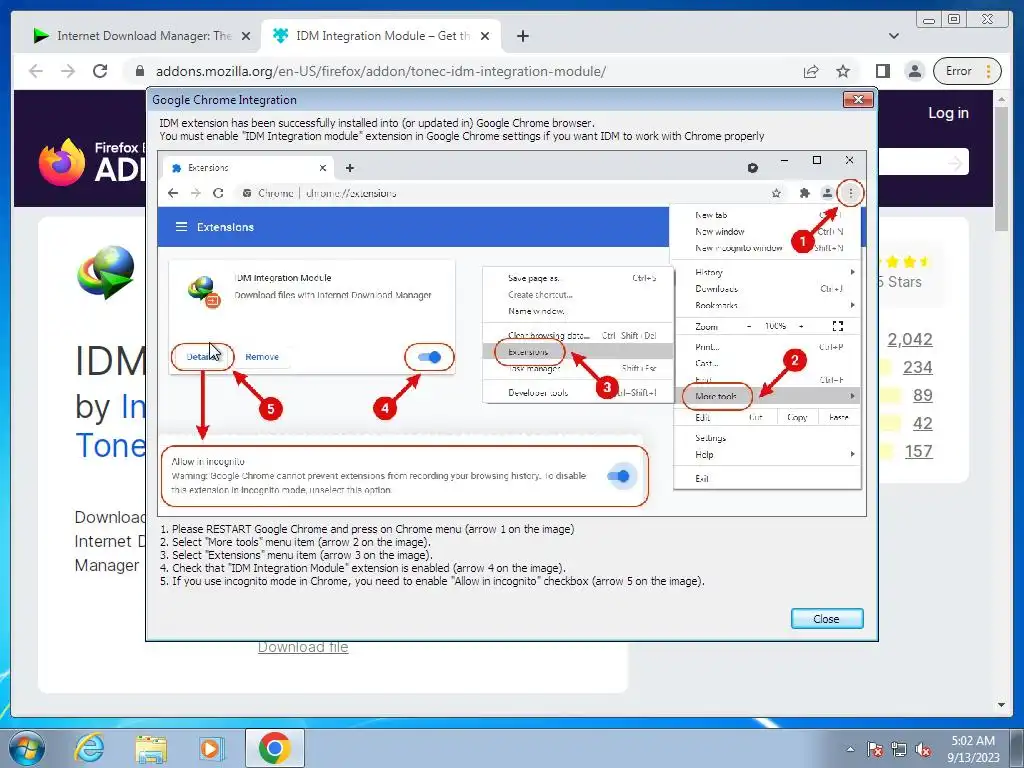Launch Internet Explorer from the taskbar

click(x=89, y=748)
